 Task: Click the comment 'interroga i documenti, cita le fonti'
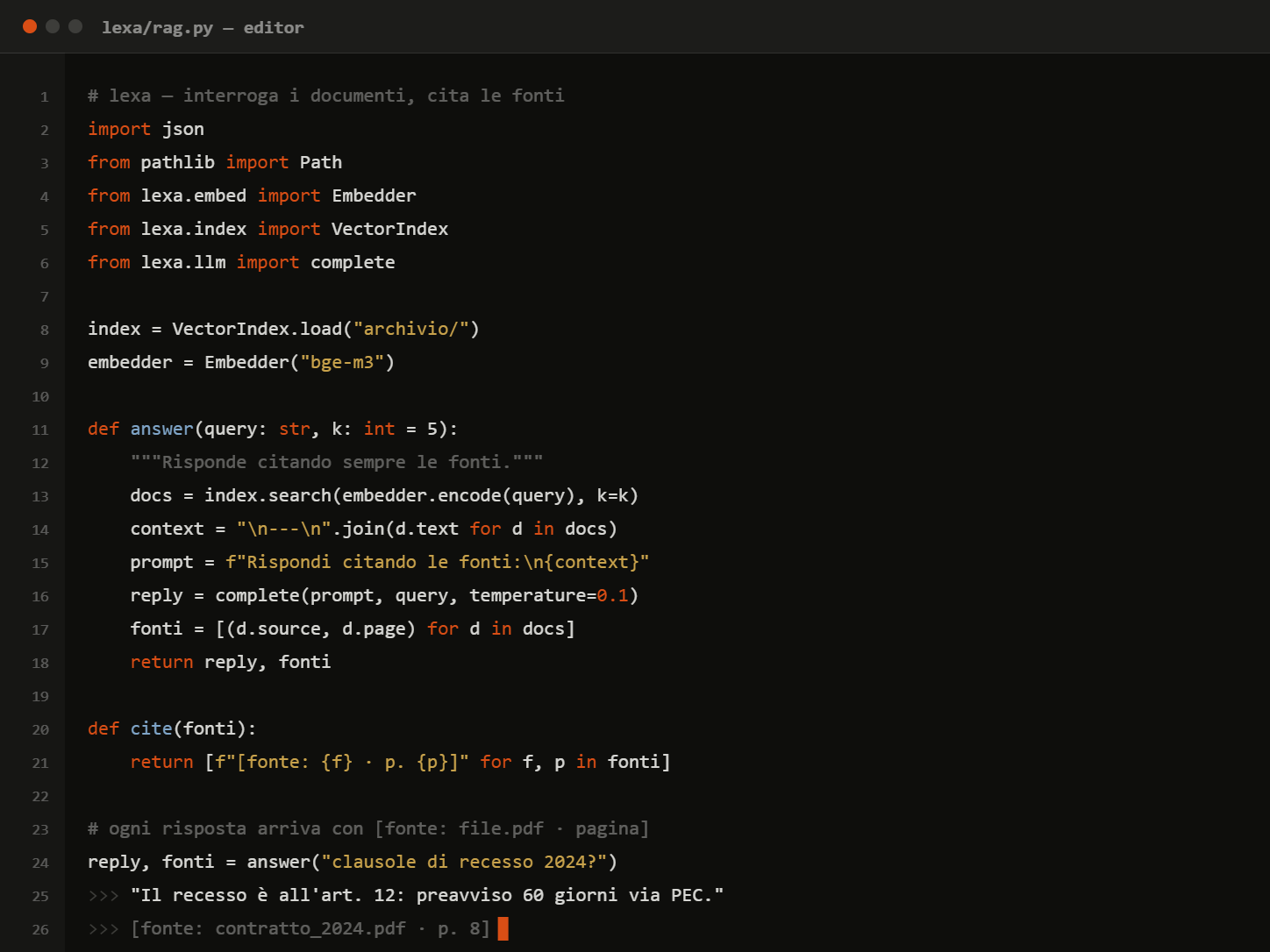(x=374, y=96)
